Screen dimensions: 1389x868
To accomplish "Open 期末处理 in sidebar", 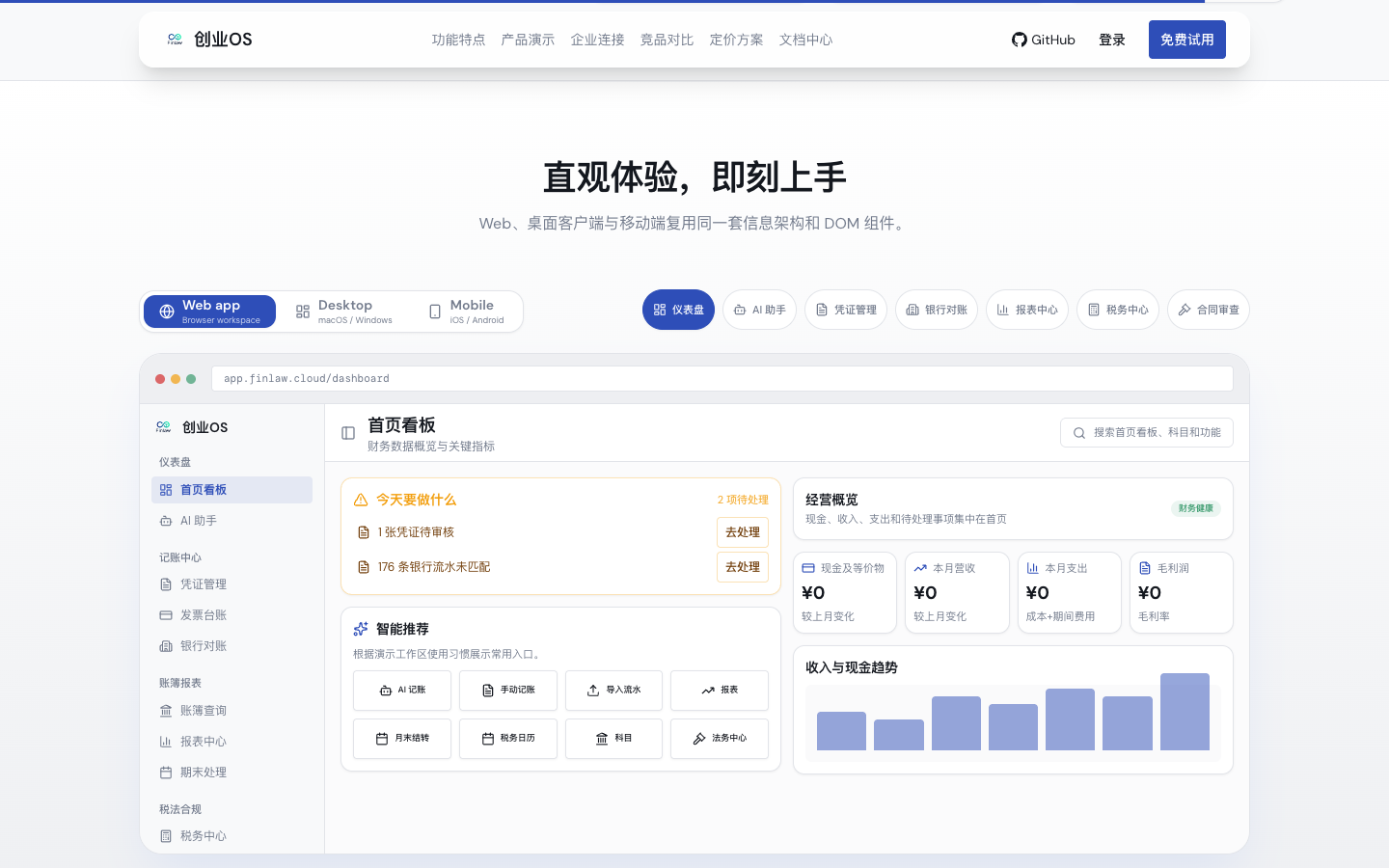I will tap(231, 773).
